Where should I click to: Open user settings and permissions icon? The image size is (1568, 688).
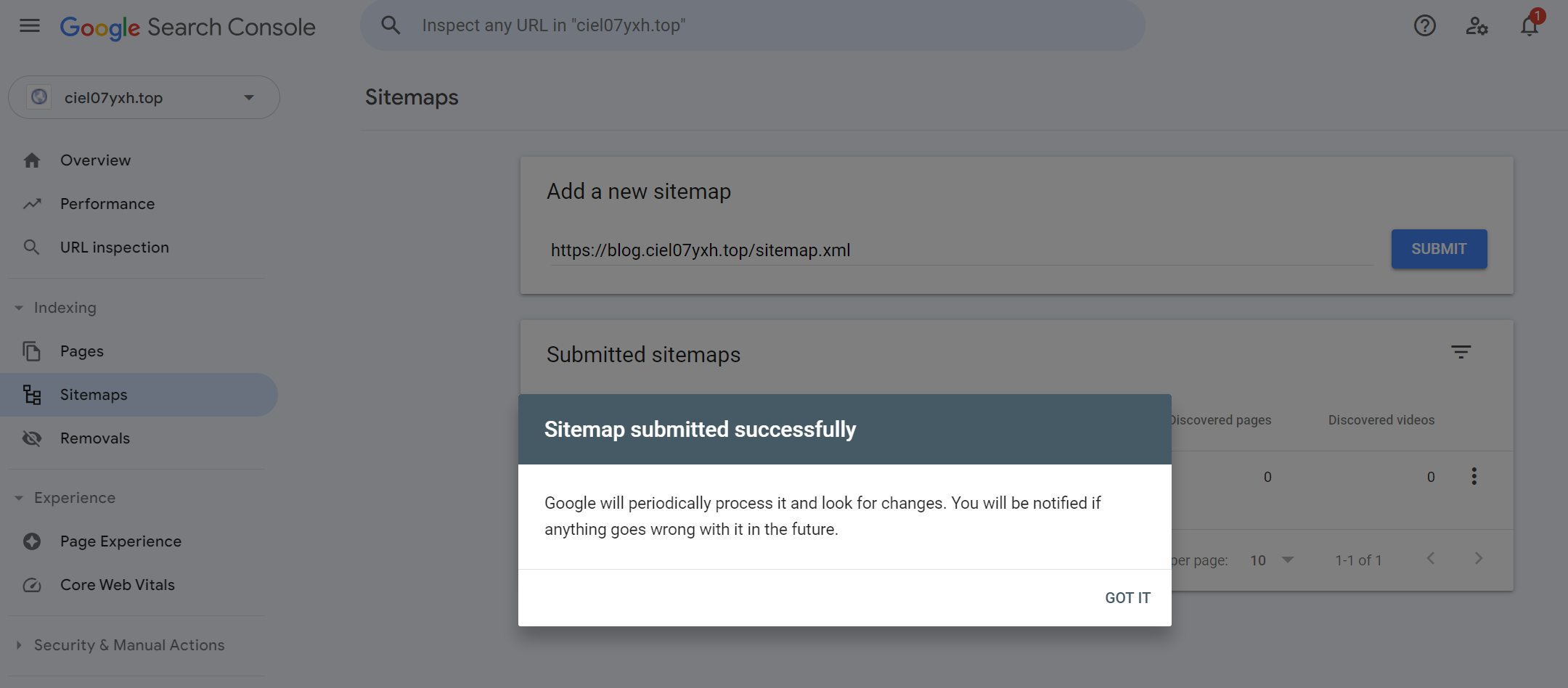[1477, 26]
